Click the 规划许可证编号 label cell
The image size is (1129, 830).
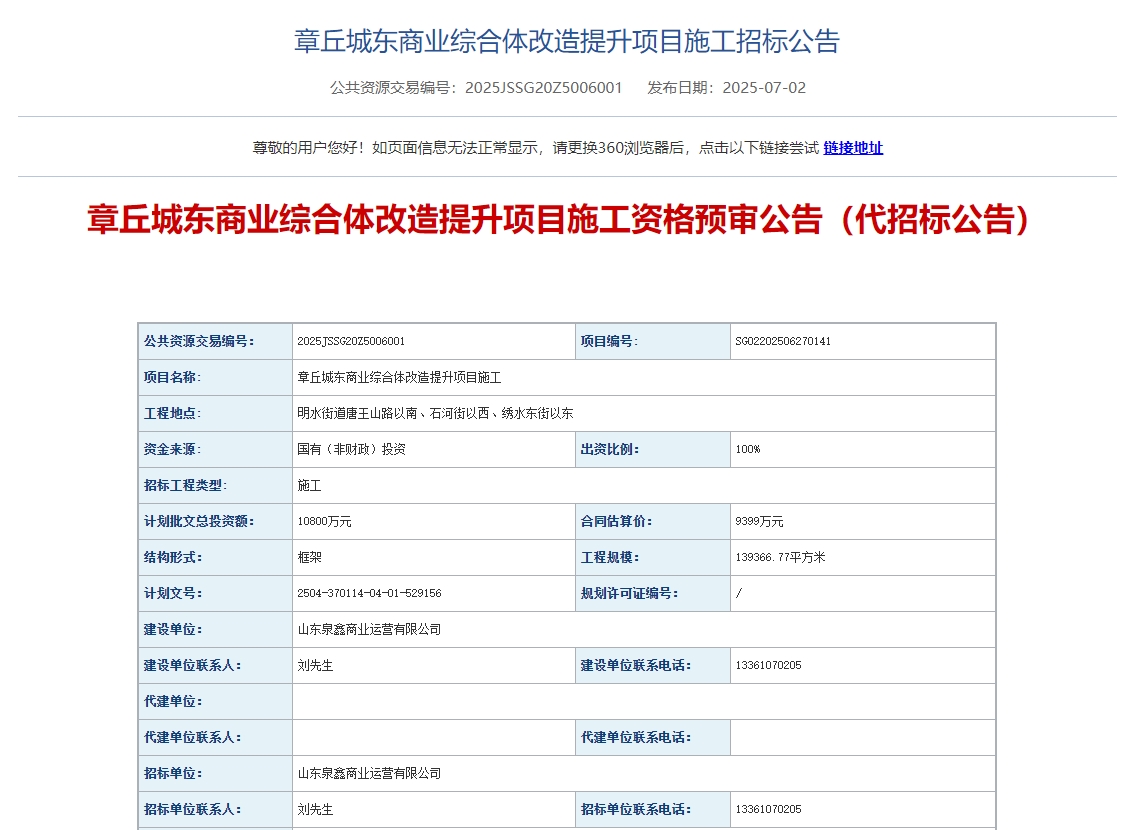pos(652,593)
